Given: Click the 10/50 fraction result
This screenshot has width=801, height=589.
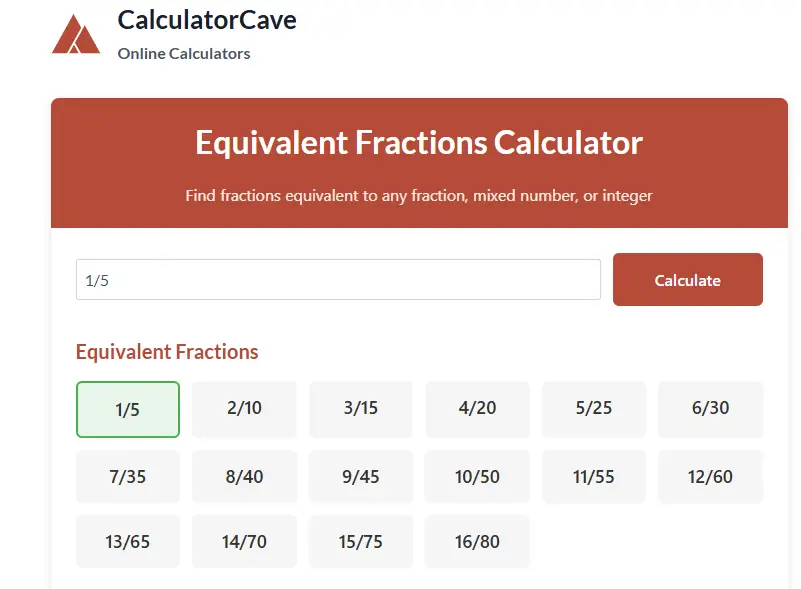Looking at the screenshot, I should (x=477, y=476).
